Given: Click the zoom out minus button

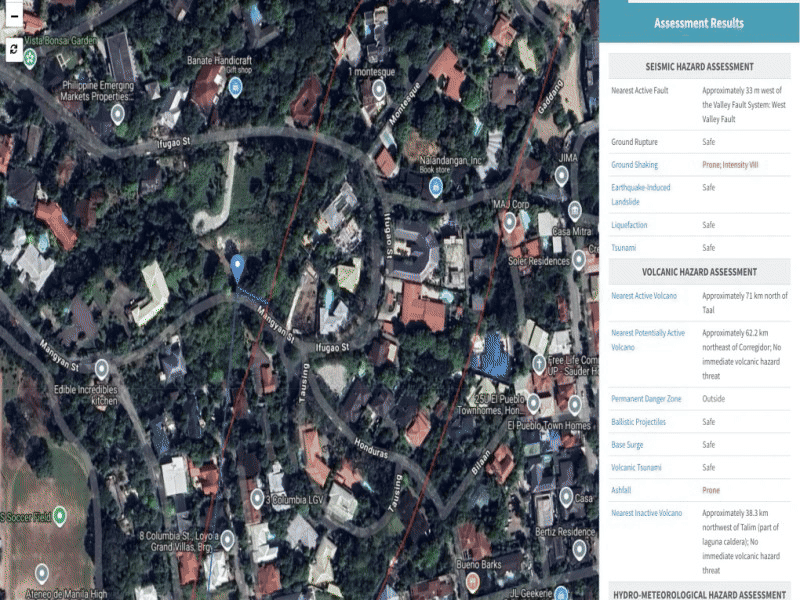Looking at the screenshot, I should pos(14,16).
